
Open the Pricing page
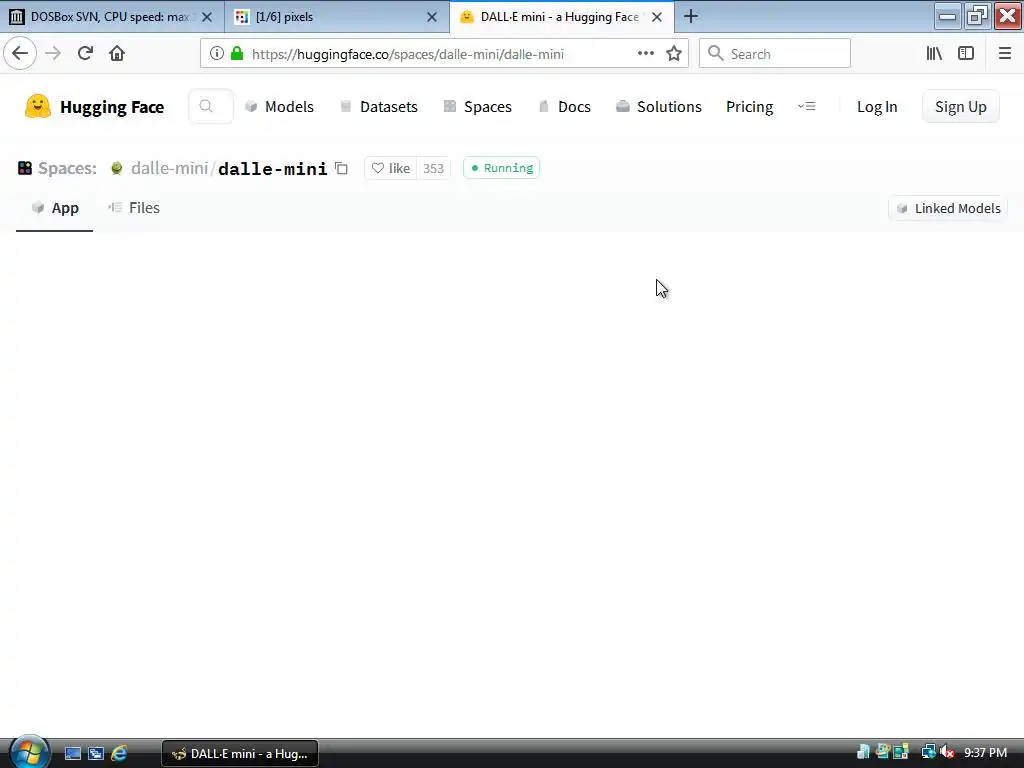coord(749,106)
